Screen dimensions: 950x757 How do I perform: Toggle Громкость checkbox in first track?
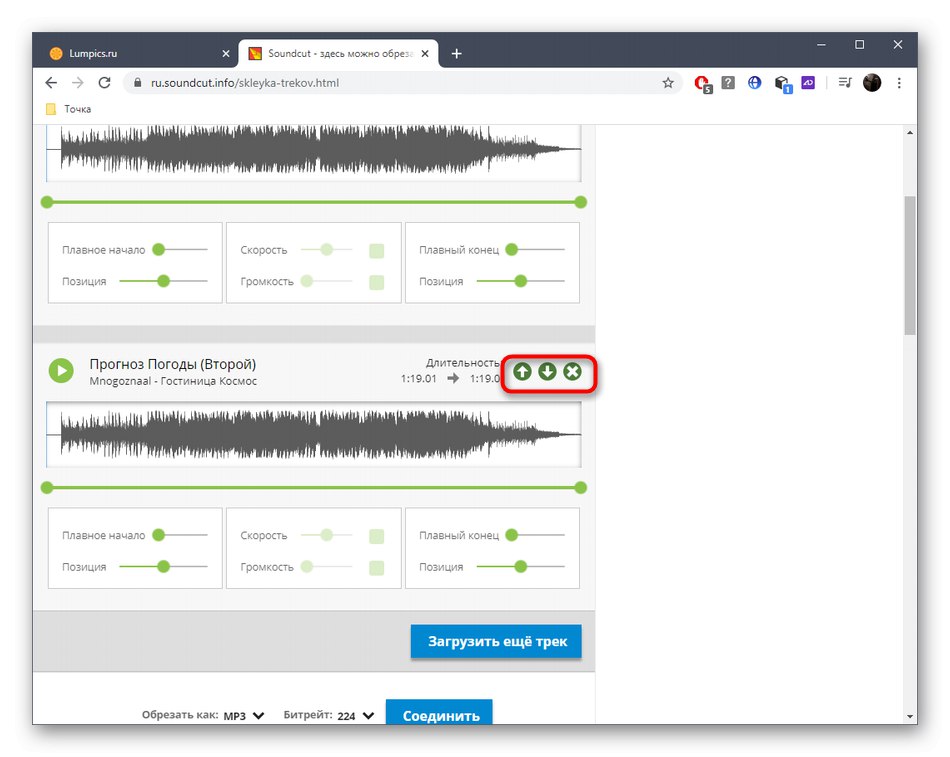pyautogui.click(x=376, y=282)
